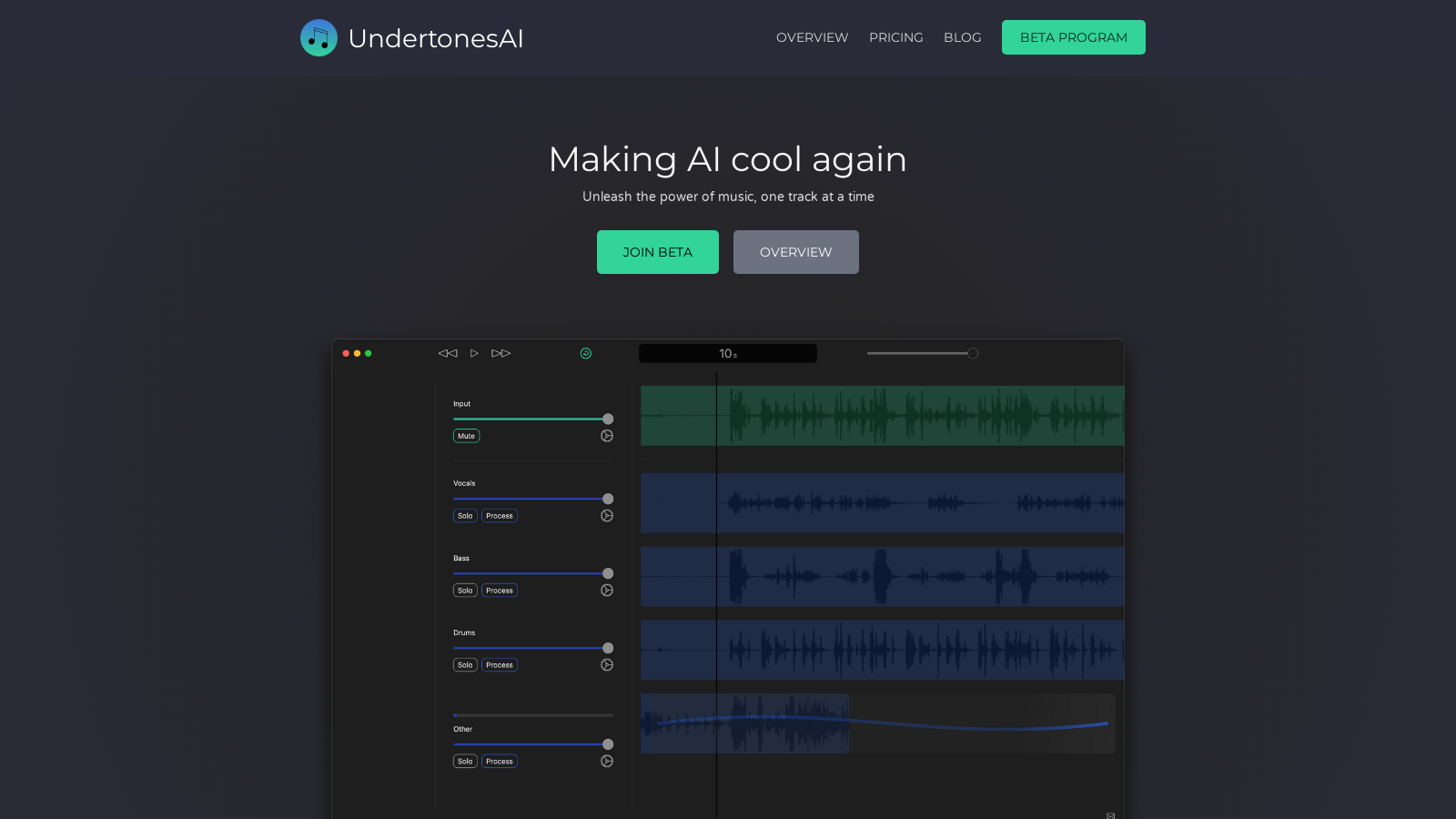The width and height of the screenshot is (1456, 819).
Task: Click the Drums waveform track
Action: pyautogui.click(x=883, y=650)
